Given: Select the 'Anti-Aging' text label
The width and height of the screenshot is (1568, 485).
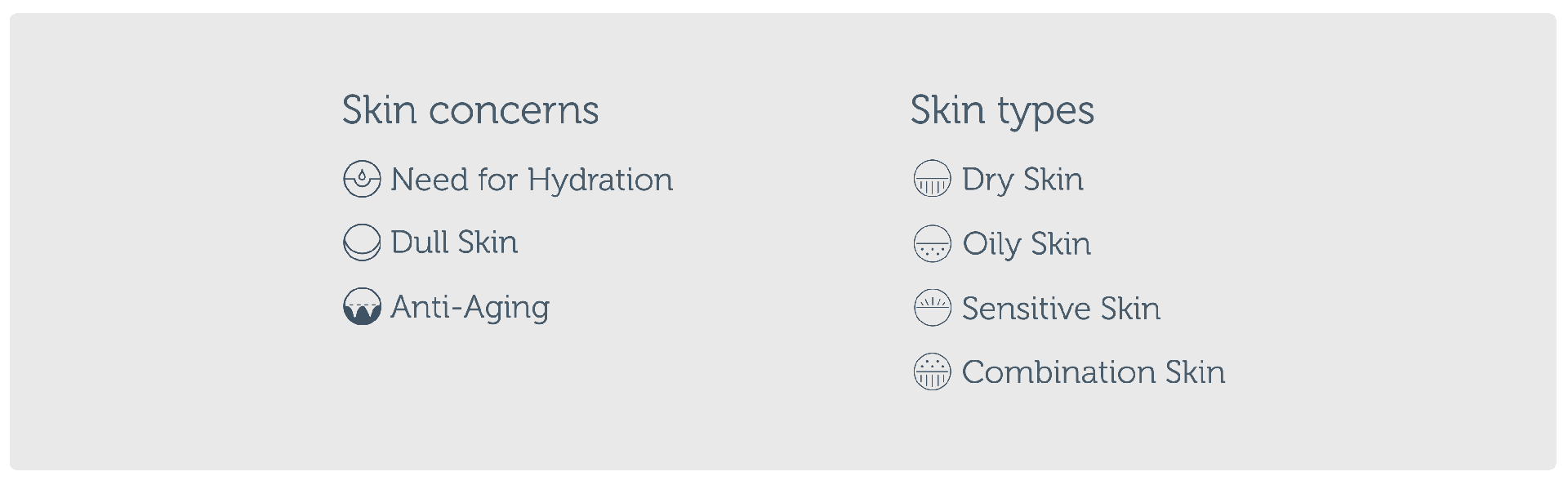Looking at the screenshot, I should click(x=470, y=307).
